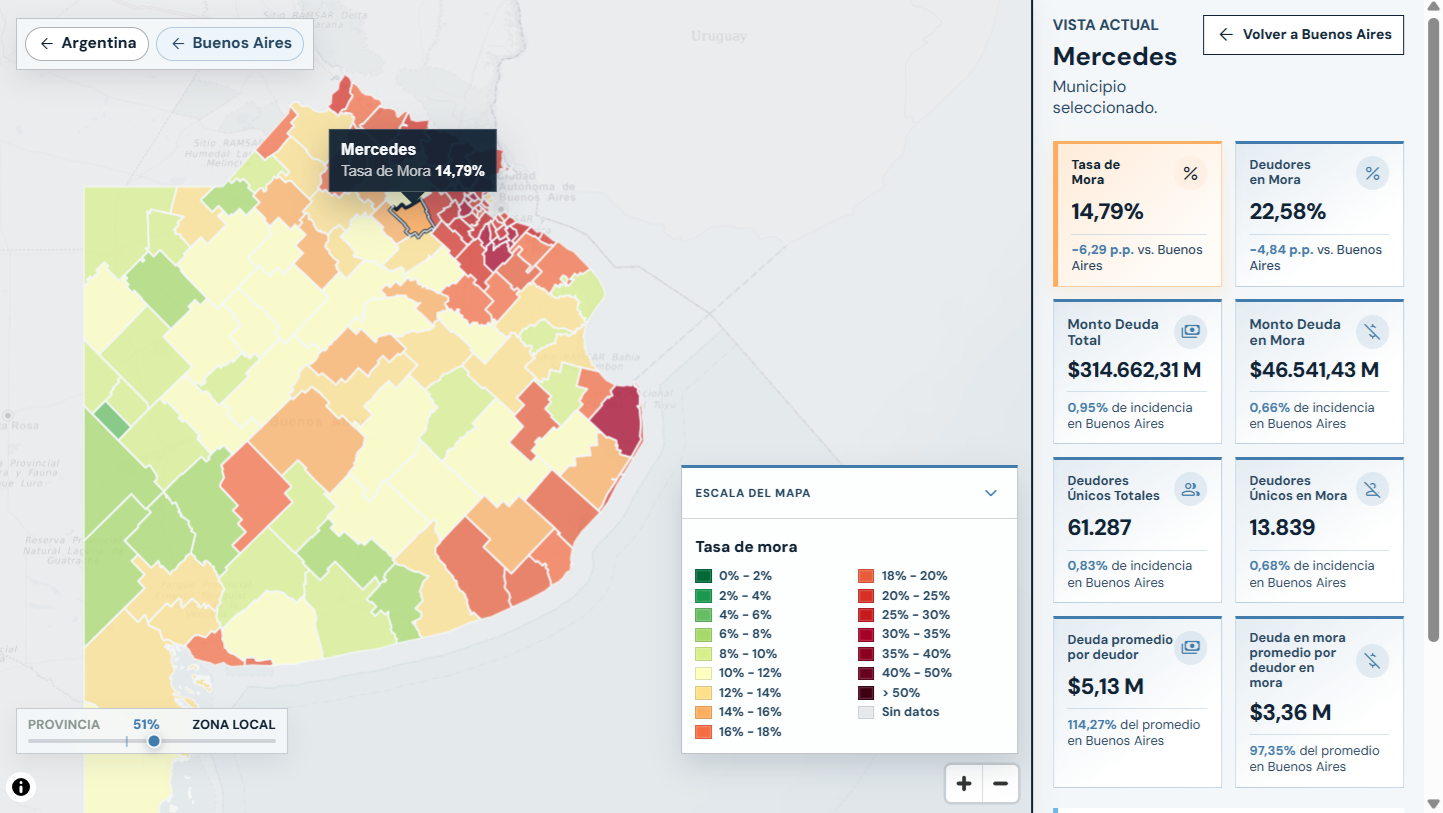This screenshot has width=1443, height=813.
Task: Click the info icon at bottom-left of map
Action: point(21,787)
